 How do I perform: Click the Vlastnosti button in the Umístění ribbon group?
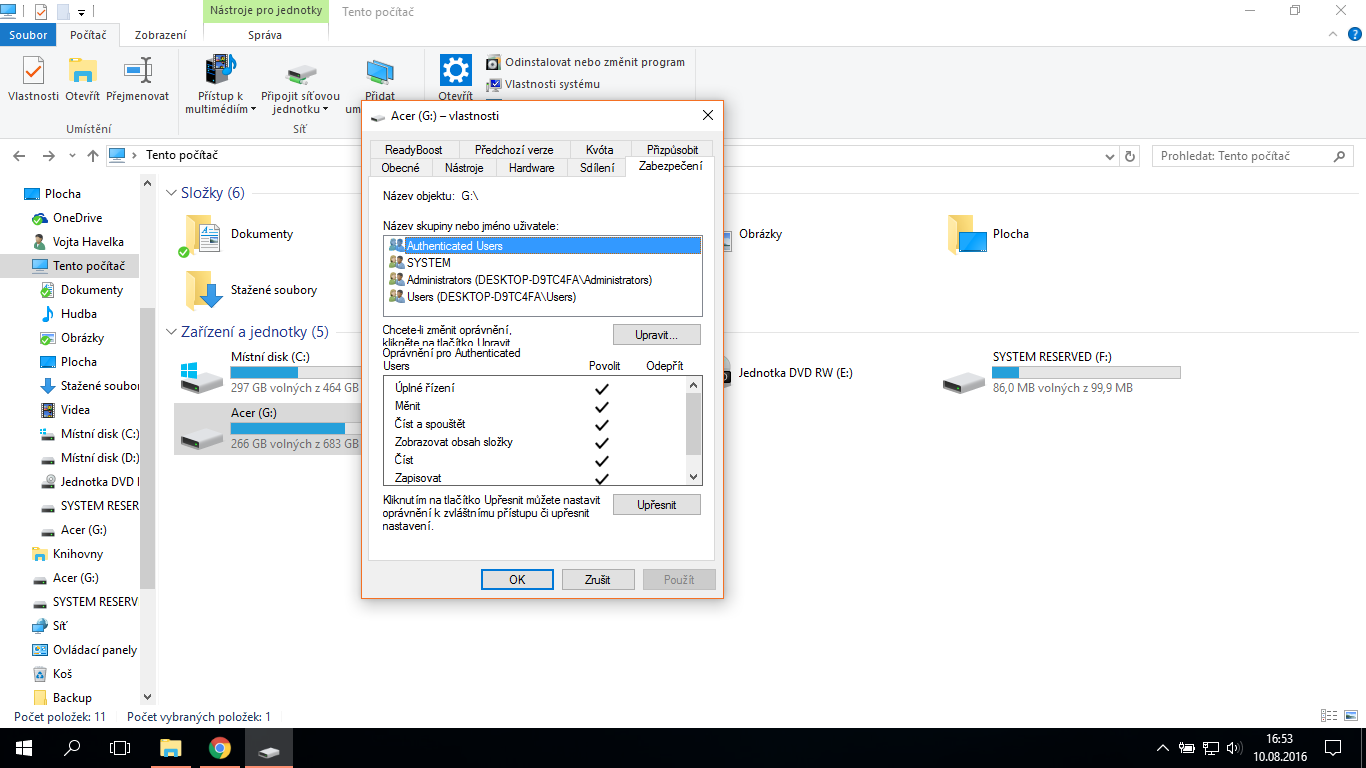[33, 80]
